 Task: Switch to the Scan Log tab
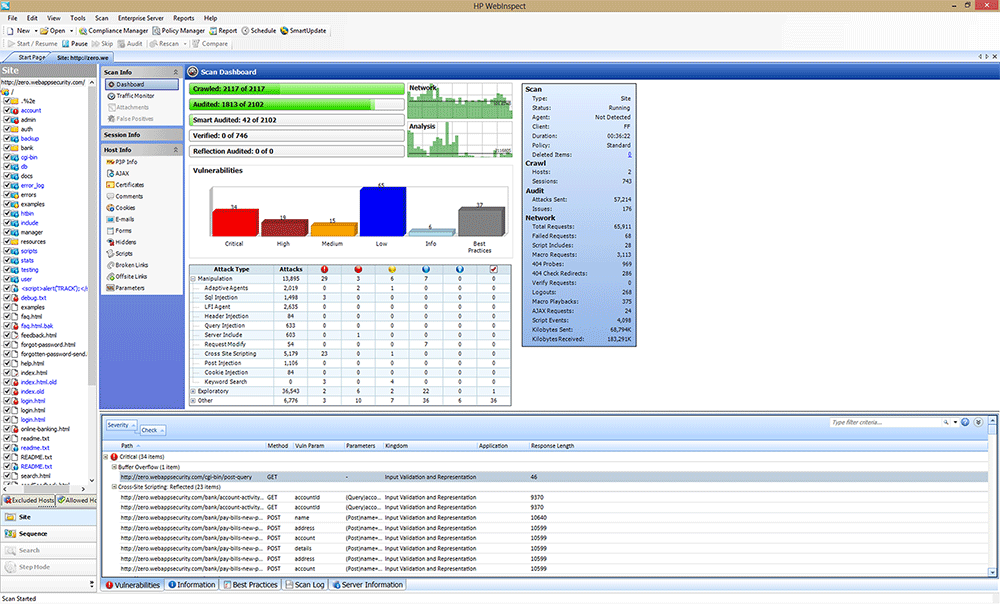pos(305,585)
